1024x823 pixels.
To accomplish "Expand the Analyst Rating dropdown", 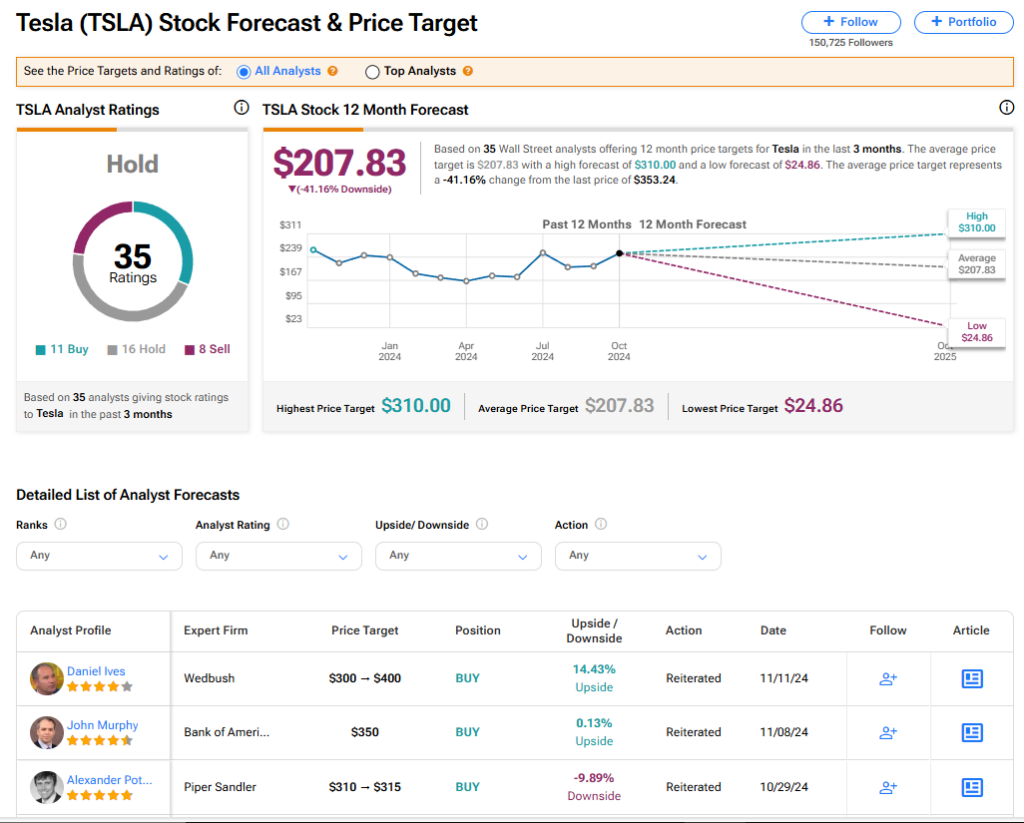I will (x=278, y=555).
